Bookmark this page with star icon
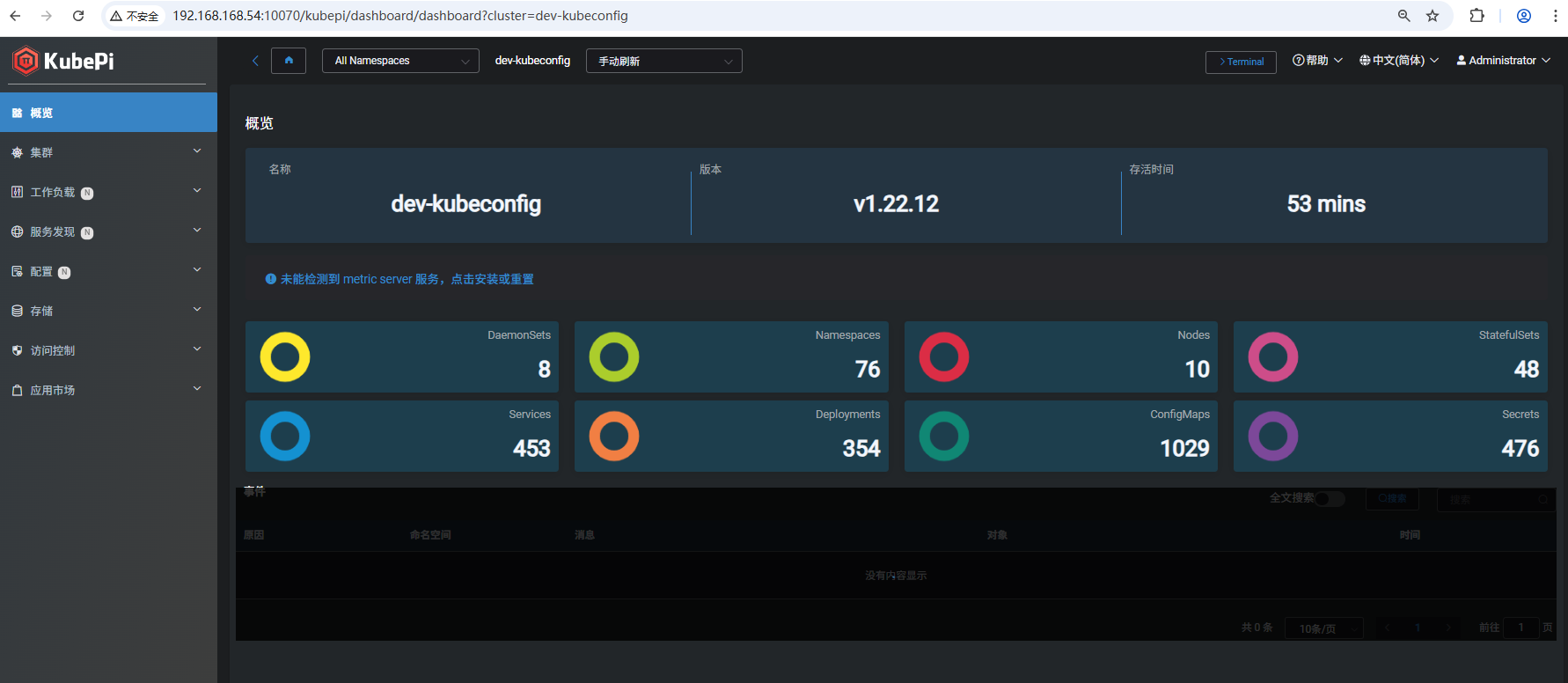The image size is (1568, 683). pyautogui.click(x=1432, y=16)
